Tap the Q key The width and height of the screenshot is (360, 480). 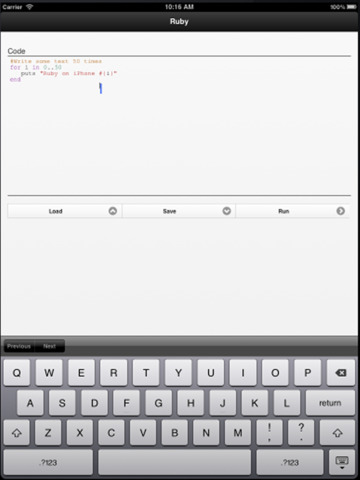[x=17, y=373]
